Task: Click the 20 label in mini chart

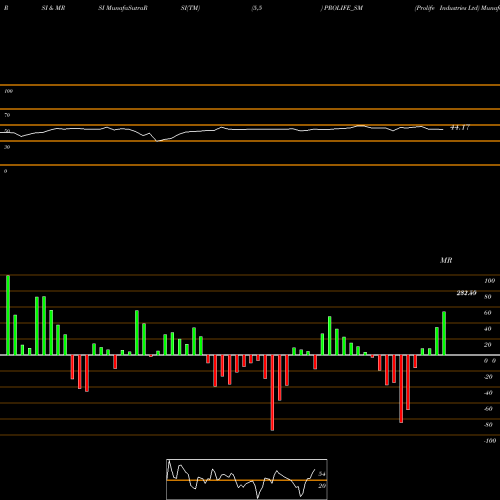Action: 322,486
